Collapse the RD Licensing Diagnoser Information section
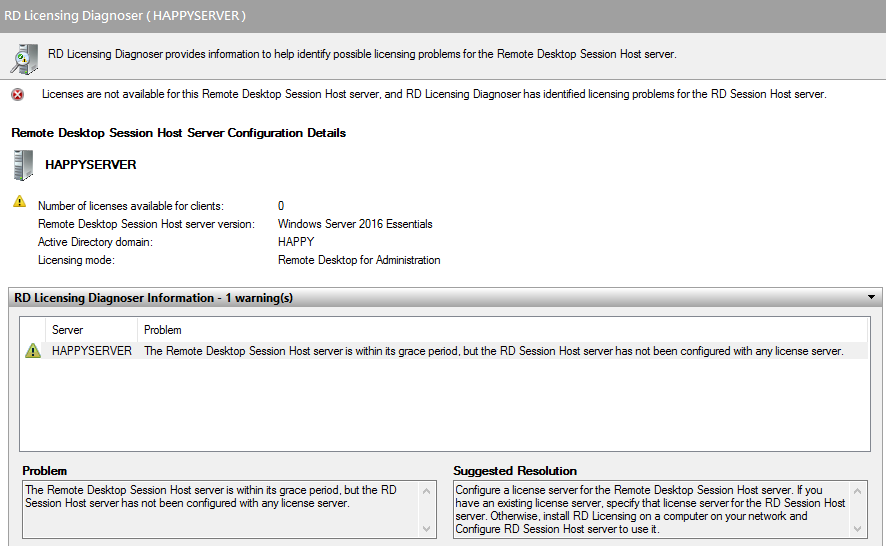886x546 pixels. tap(871, 298)
